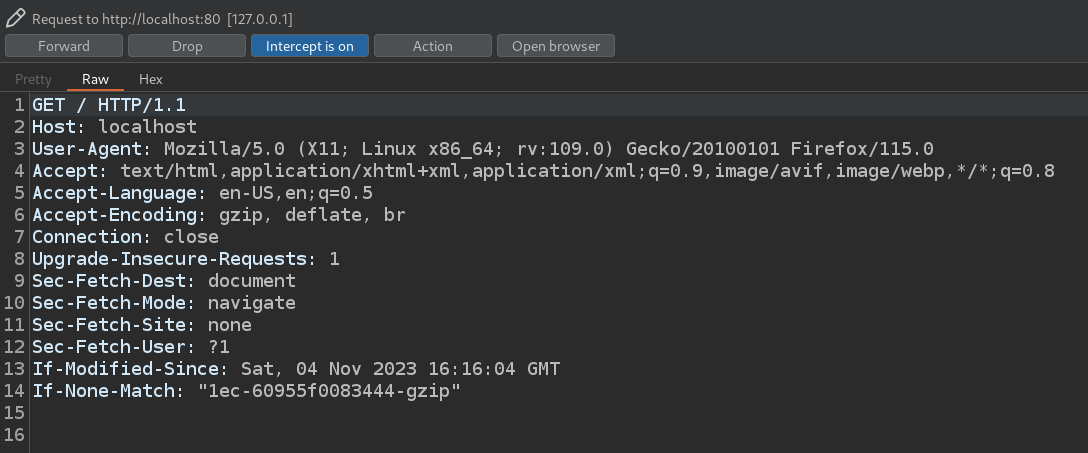Launch Open browser
Viewport: 1088px width, 453px height.
coord(556,46)
